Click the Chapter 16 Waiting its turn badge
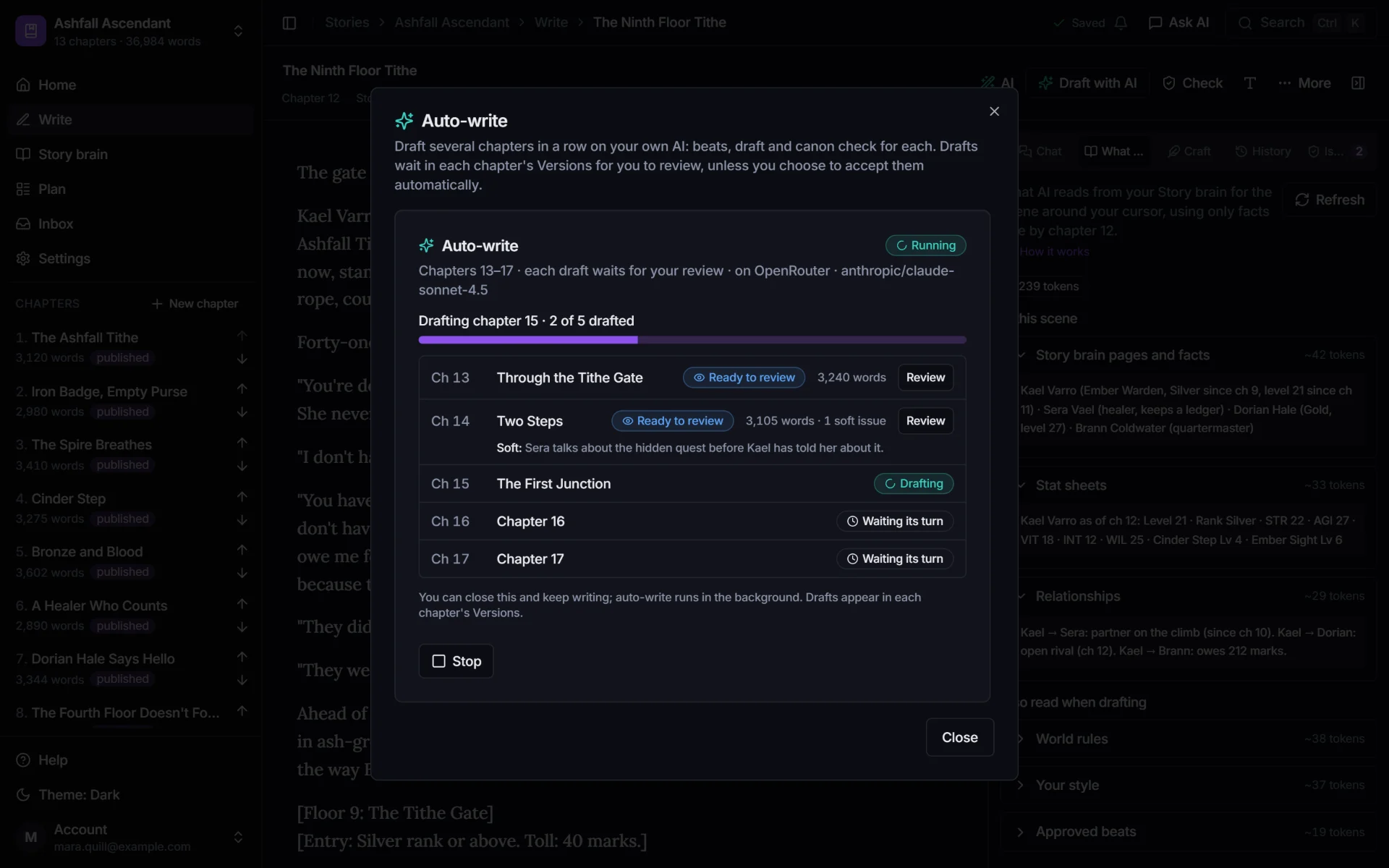Image resolution: width=1389 pixels, height=868 pixels. point(895,522)
